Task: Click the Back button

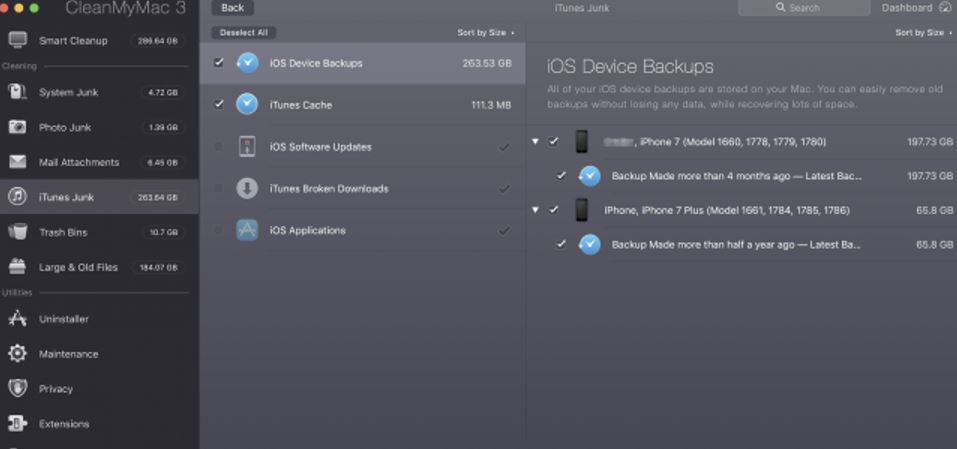Action: pyautogui.click(x=233, y=8)
